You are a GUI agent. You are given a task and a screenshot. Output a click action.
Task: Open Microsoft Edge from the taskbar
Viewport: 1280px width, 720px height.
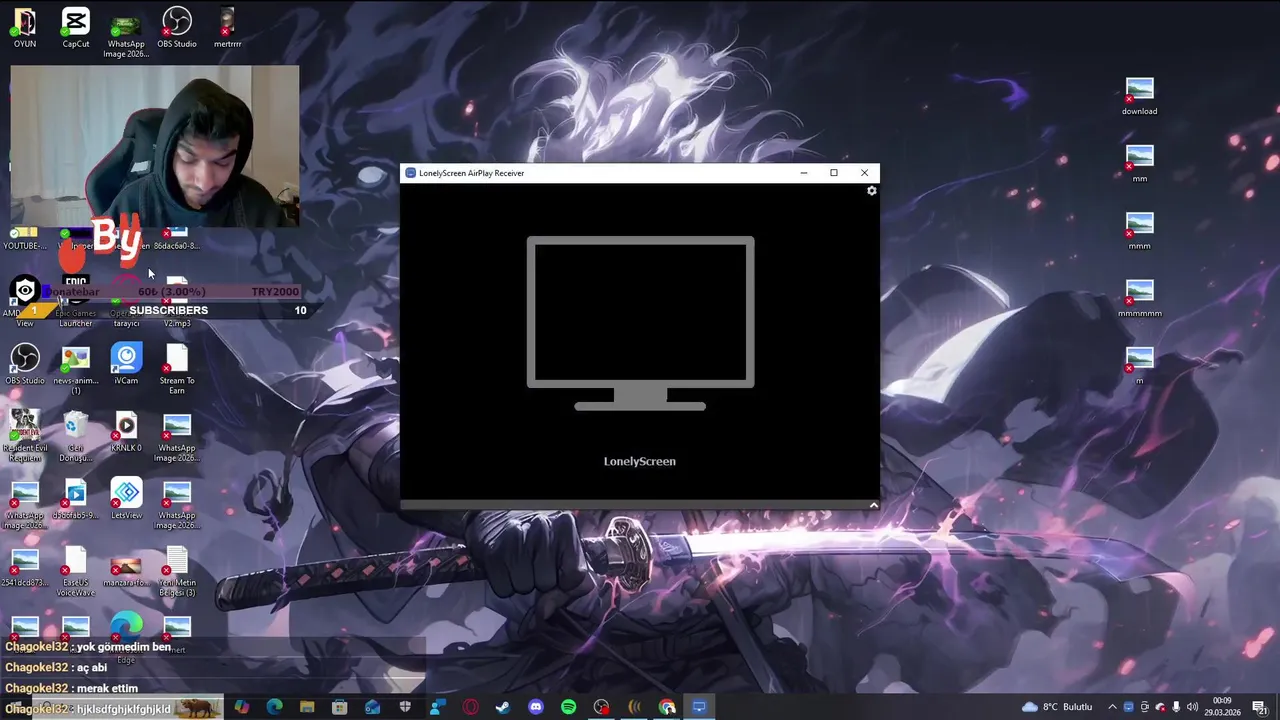pyautogui.click(x=274, y=707)
